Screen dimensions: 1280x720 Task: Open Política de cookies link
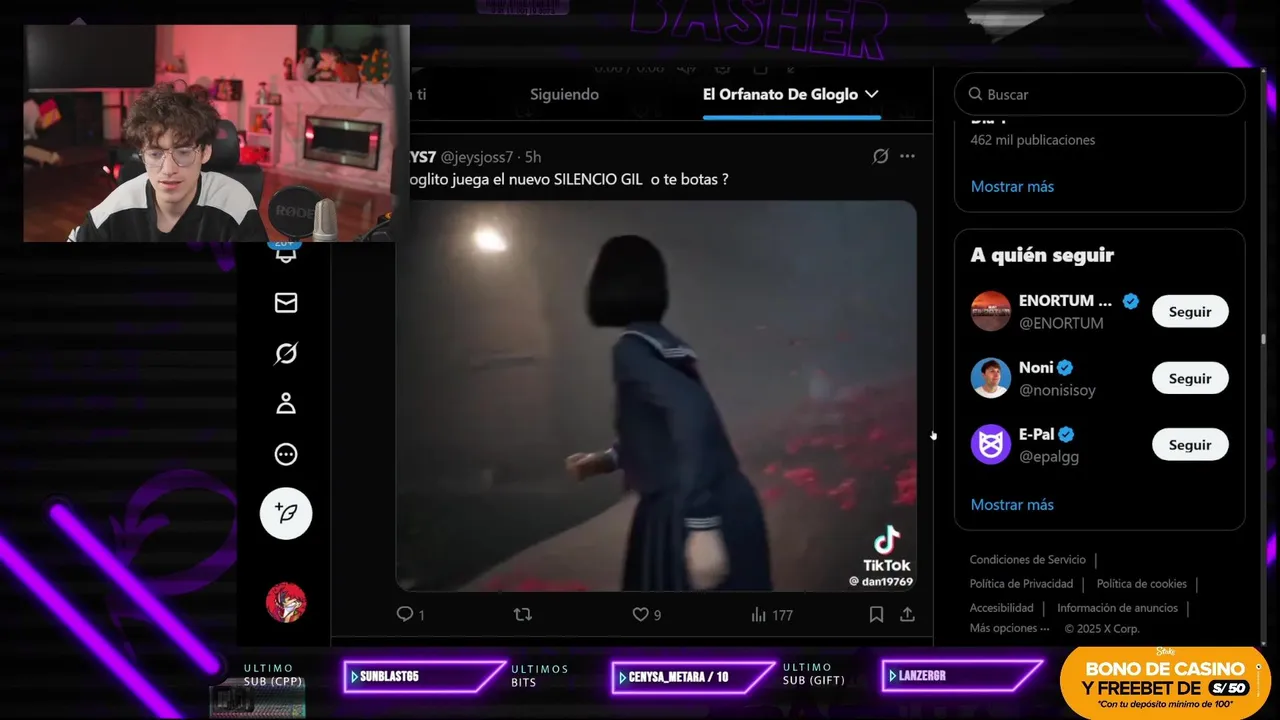[1141, 584]
